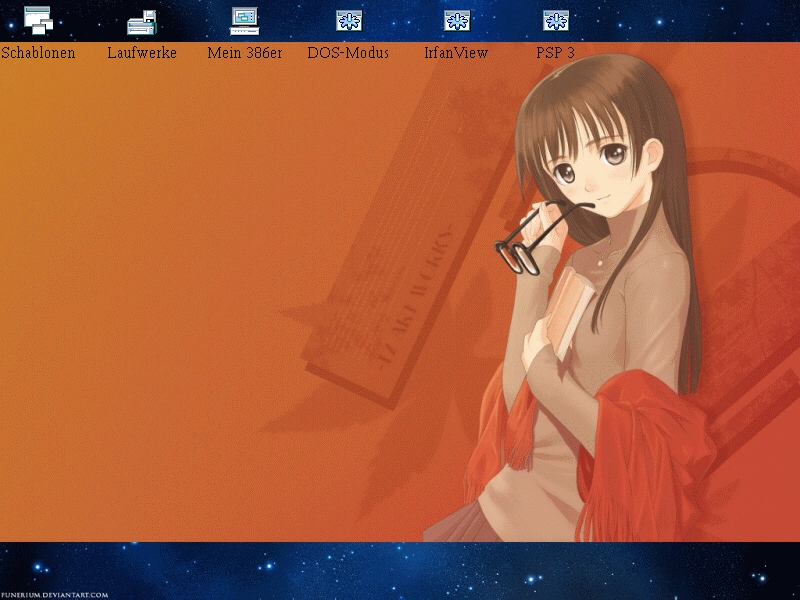Launch the IrfanView program icon
This screenshot has height=600, width=800.
[x=456, y=21]
